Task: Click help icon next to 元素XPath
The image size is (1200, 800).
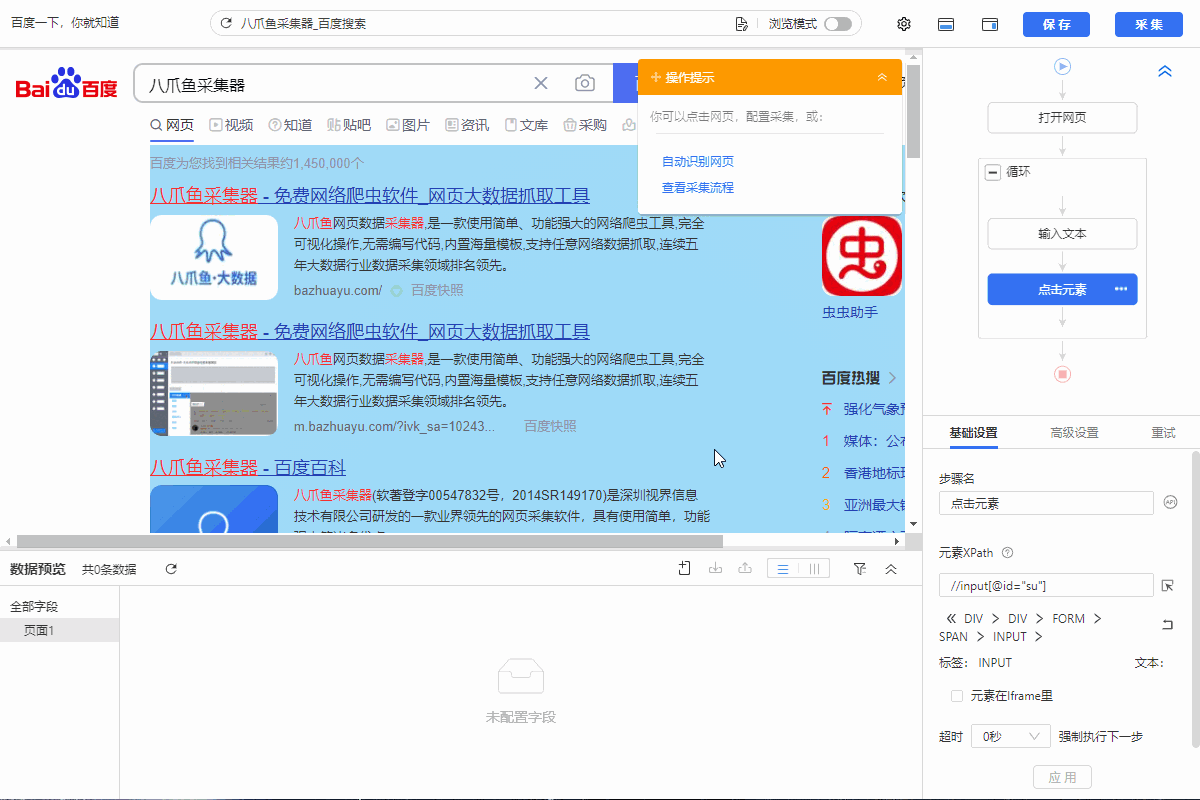Action: (1007, 552)
